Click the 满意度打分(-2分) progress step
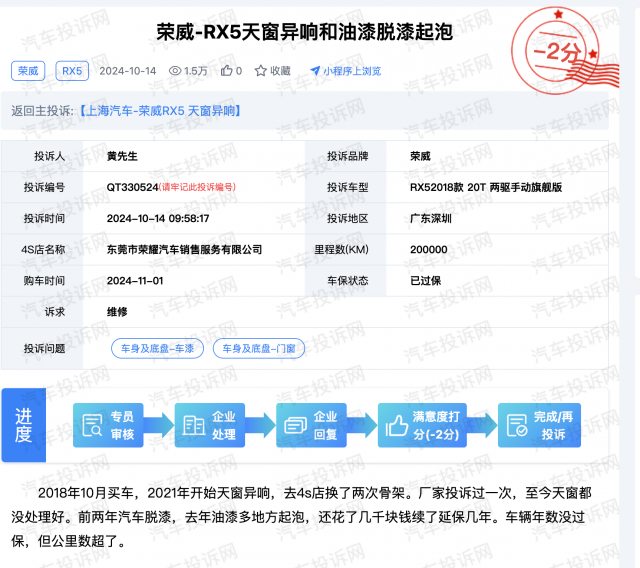This screenshot has width=640, height=568. 422,425
